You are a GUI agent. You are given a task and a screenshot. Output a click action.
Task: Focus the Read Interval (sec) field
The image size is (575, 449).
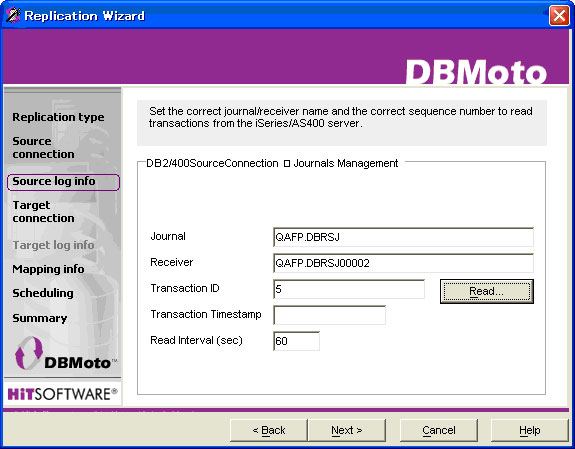pyautogui.click(x=296, y=341)
